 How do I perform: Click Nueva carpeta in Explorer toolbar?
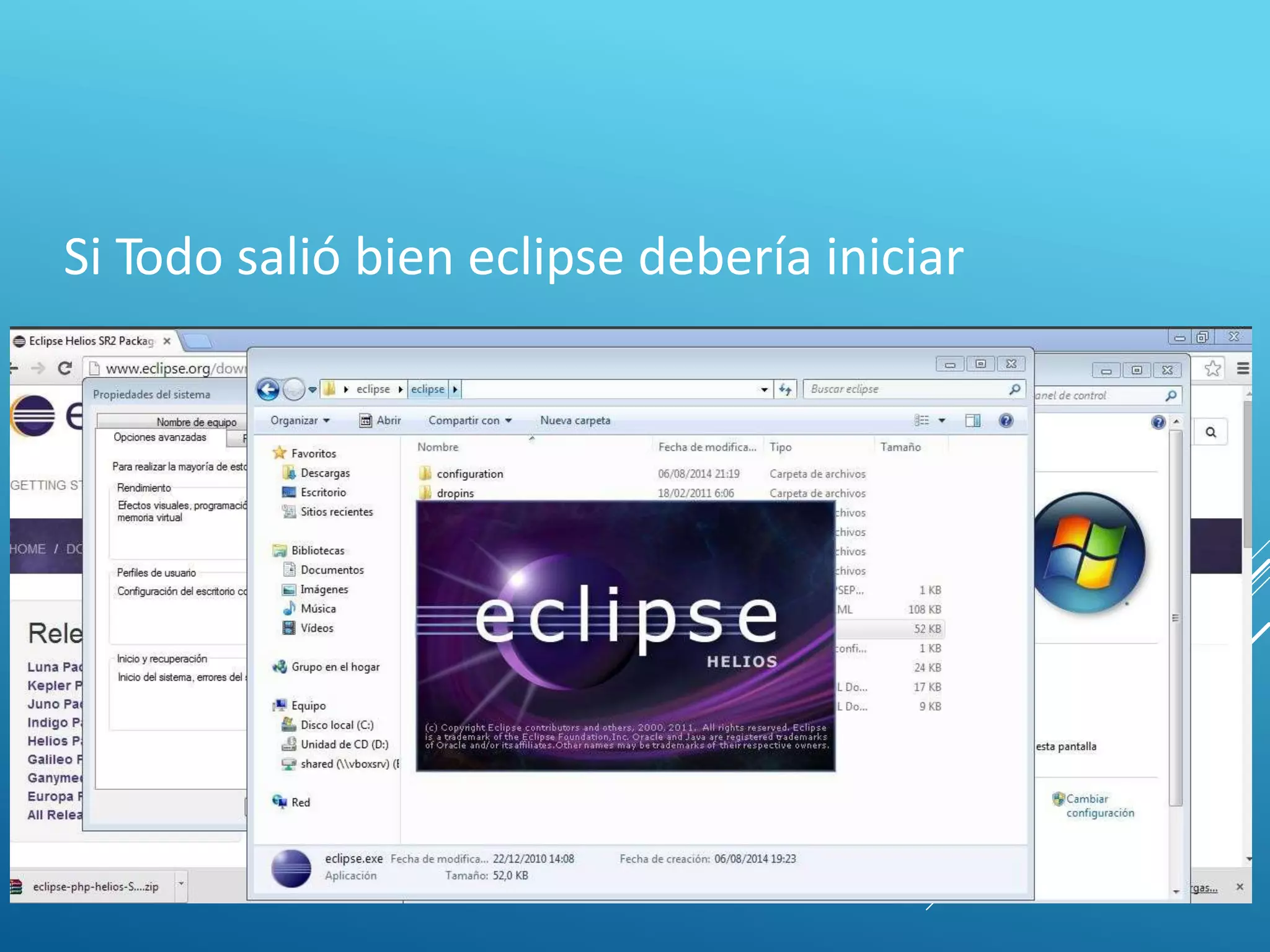(x=575, y=420)
